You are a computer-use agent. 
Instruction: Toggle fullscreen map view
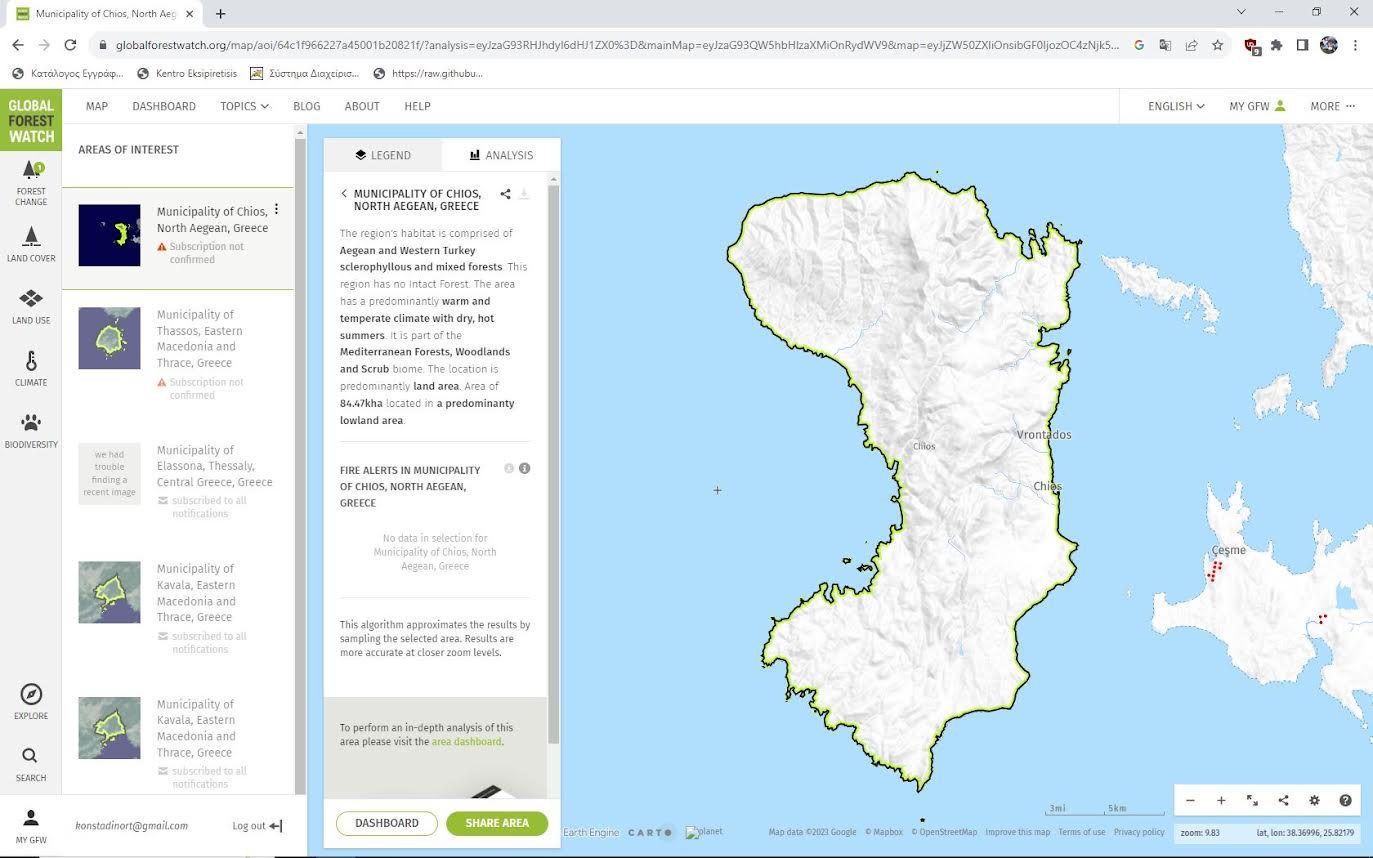tap(1252, 801)
